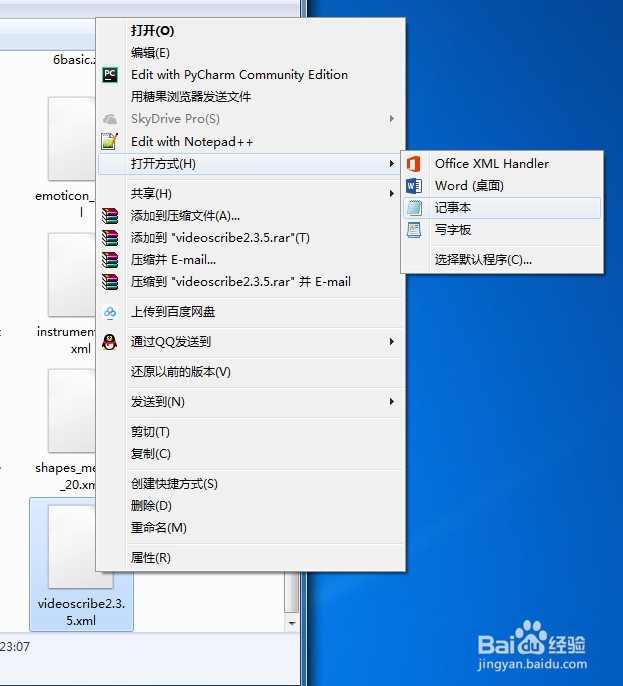This screenshot has width=623, height=686.
Task: Select the shapes_me xml file thumbnail
Action: (x=72, y=411)
